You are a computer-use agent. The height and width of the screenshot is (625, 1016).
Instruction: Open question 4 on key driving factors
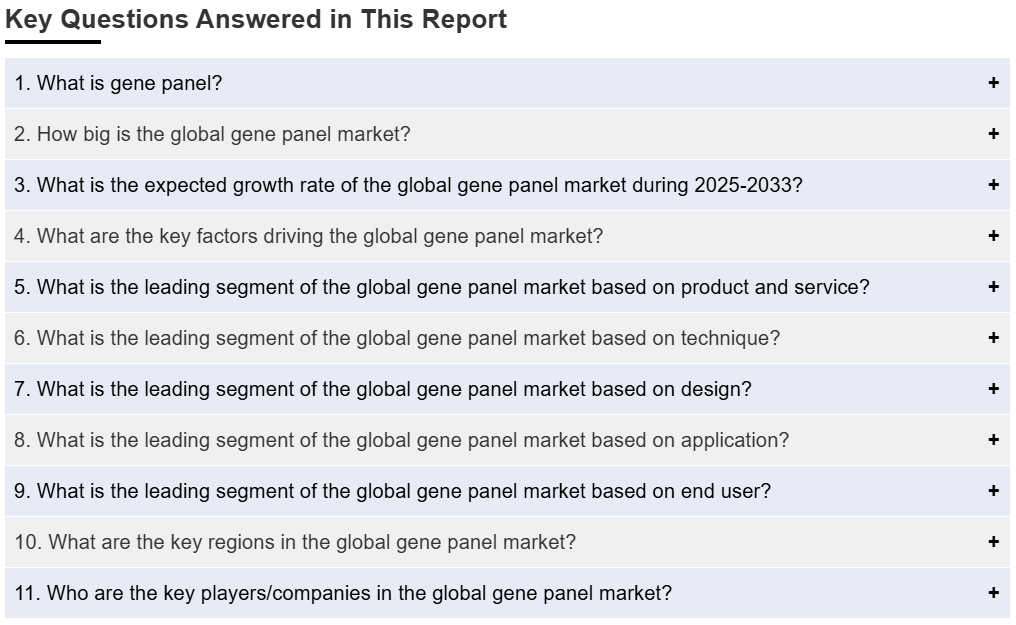[x=507, y=236]
